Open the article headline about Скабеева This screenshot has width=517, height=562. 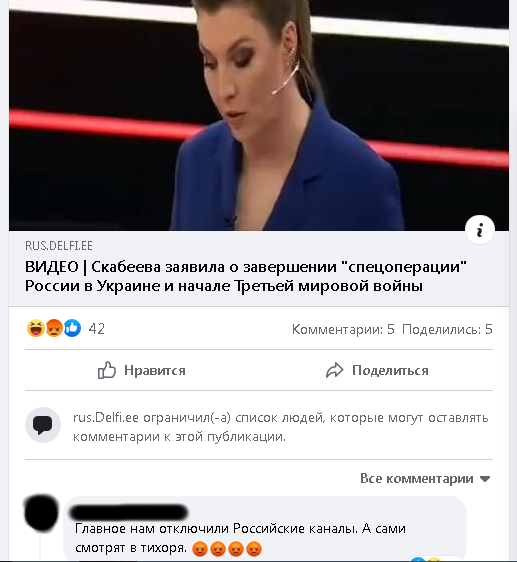tap(246, 276)
